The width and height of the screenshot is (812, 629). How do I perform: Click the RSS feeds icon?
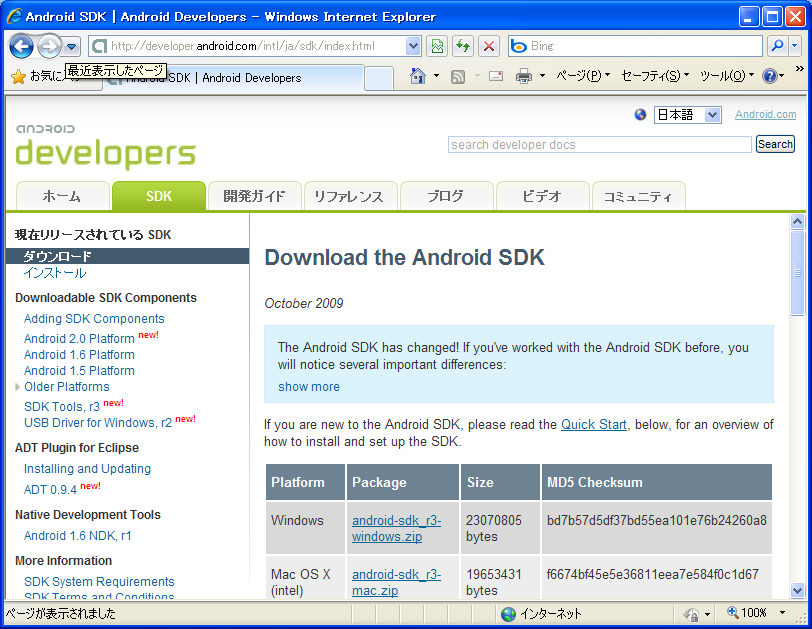coord(458,77)
